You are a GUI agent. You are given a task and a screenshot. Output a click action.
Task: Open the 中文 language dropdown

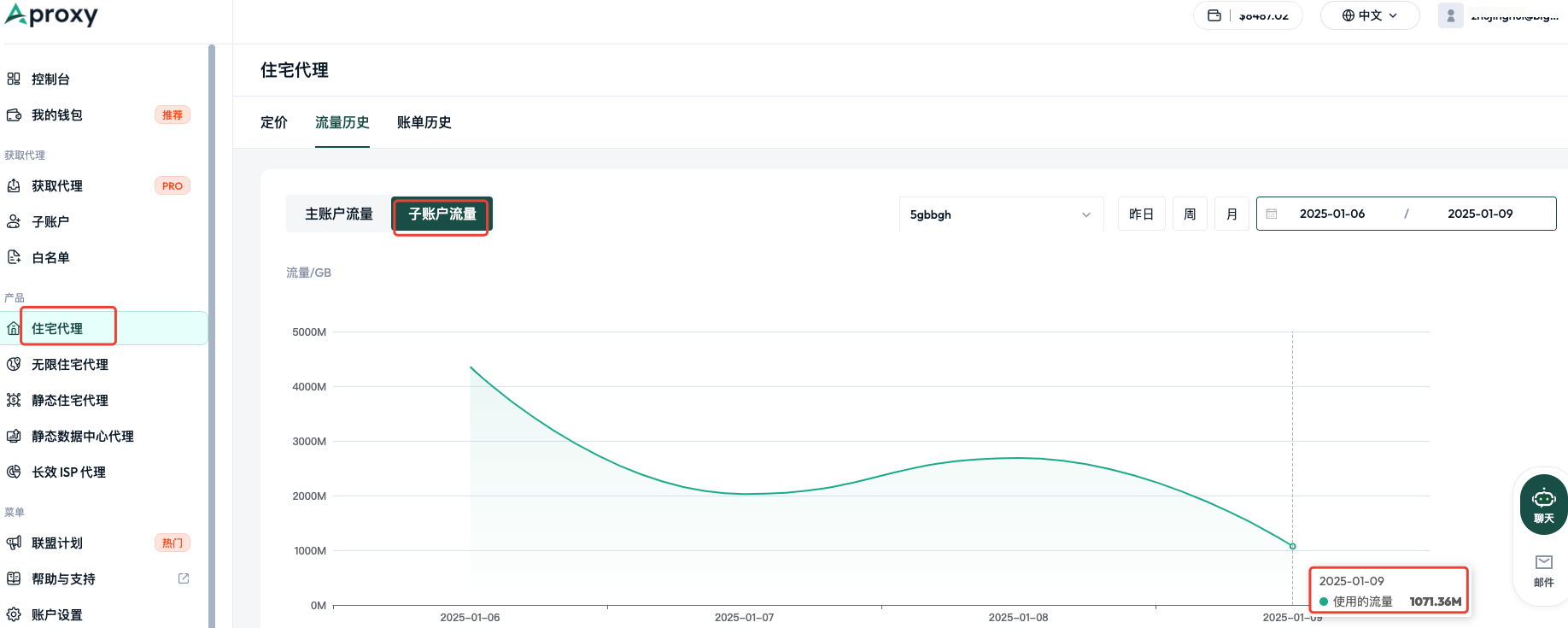click(x=1370, y=15)
